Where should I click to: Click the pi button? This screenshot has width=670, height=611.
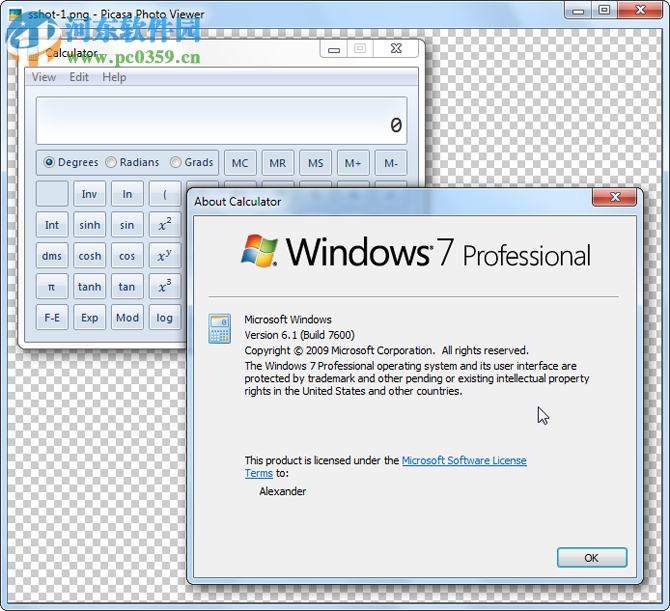[52, 286]
